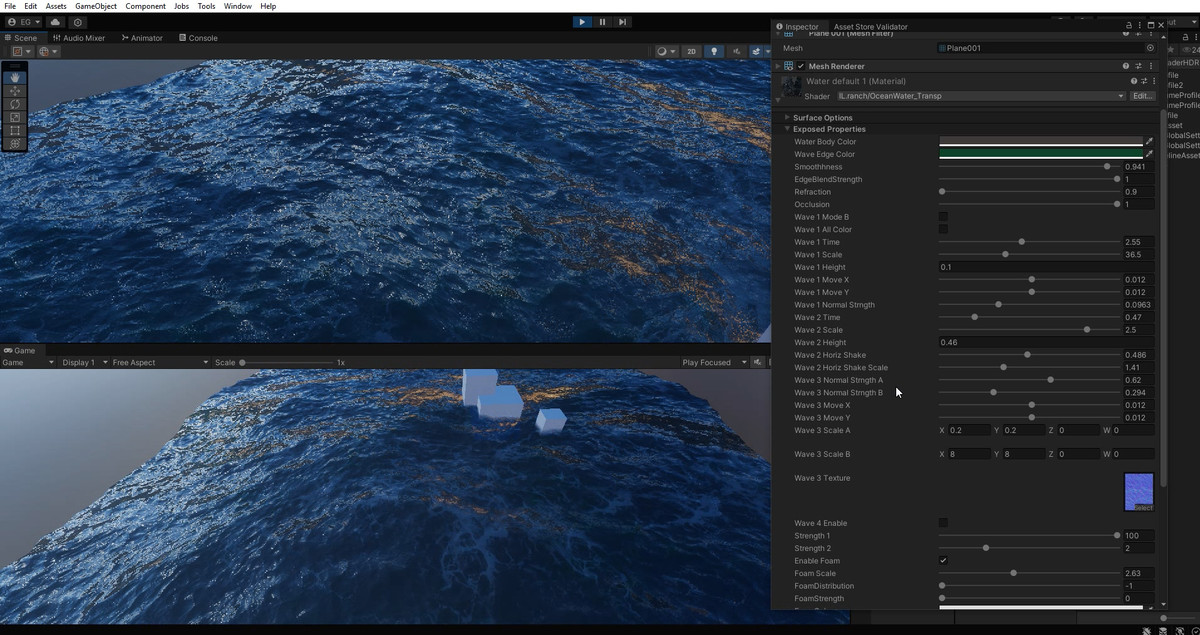Select the Wave 3 Texture thumbnail
Image resolution: width=1200 pixels, height=635 pixels.
[1139, 492]
